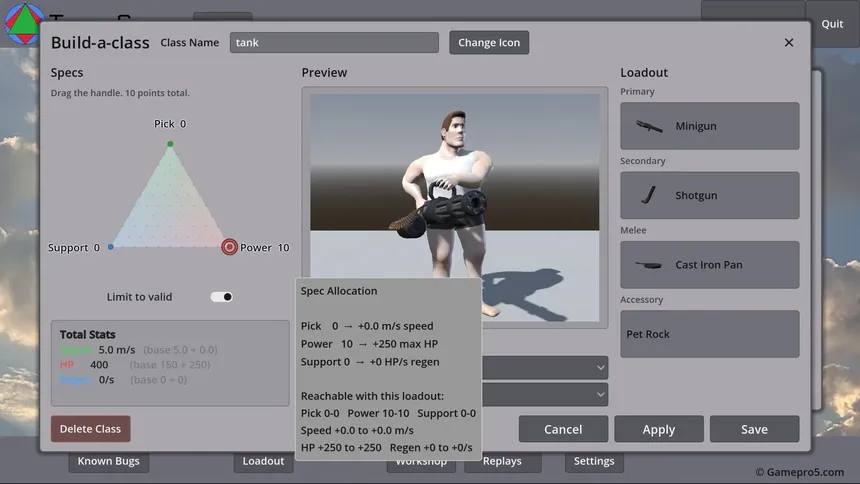Click the Cast Iron Pan icon
Viewport: 860px width, 484px height.
[x=648, y=265]
